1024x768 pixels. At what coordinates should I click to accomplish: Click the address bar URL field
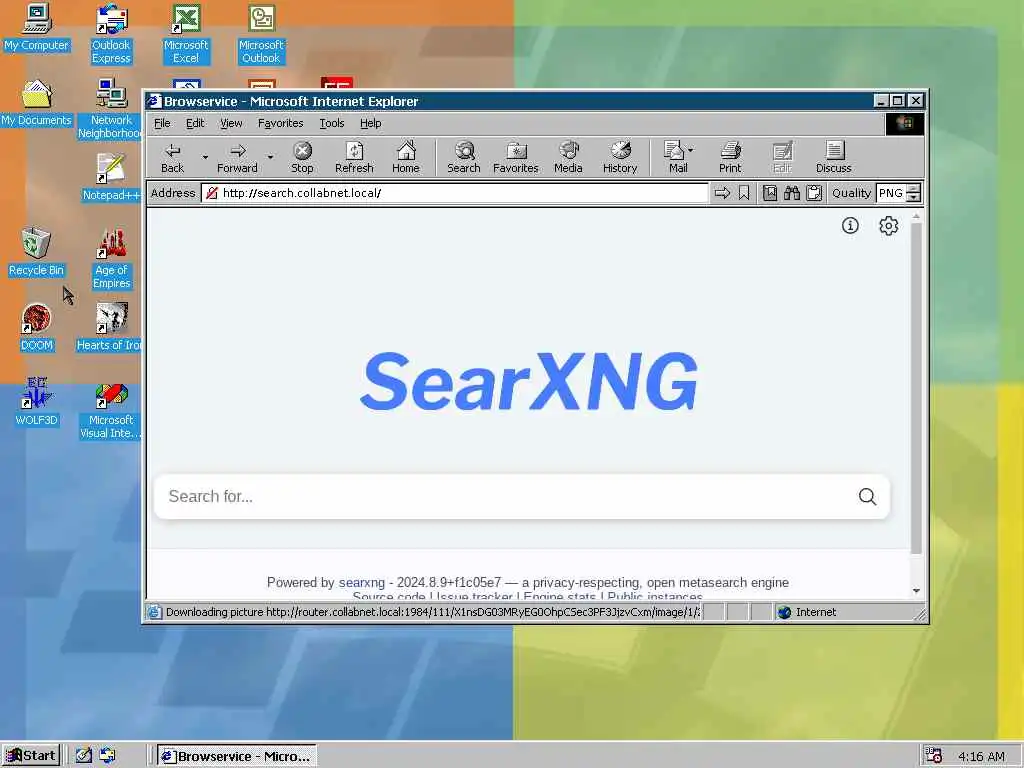pos(455,193)
